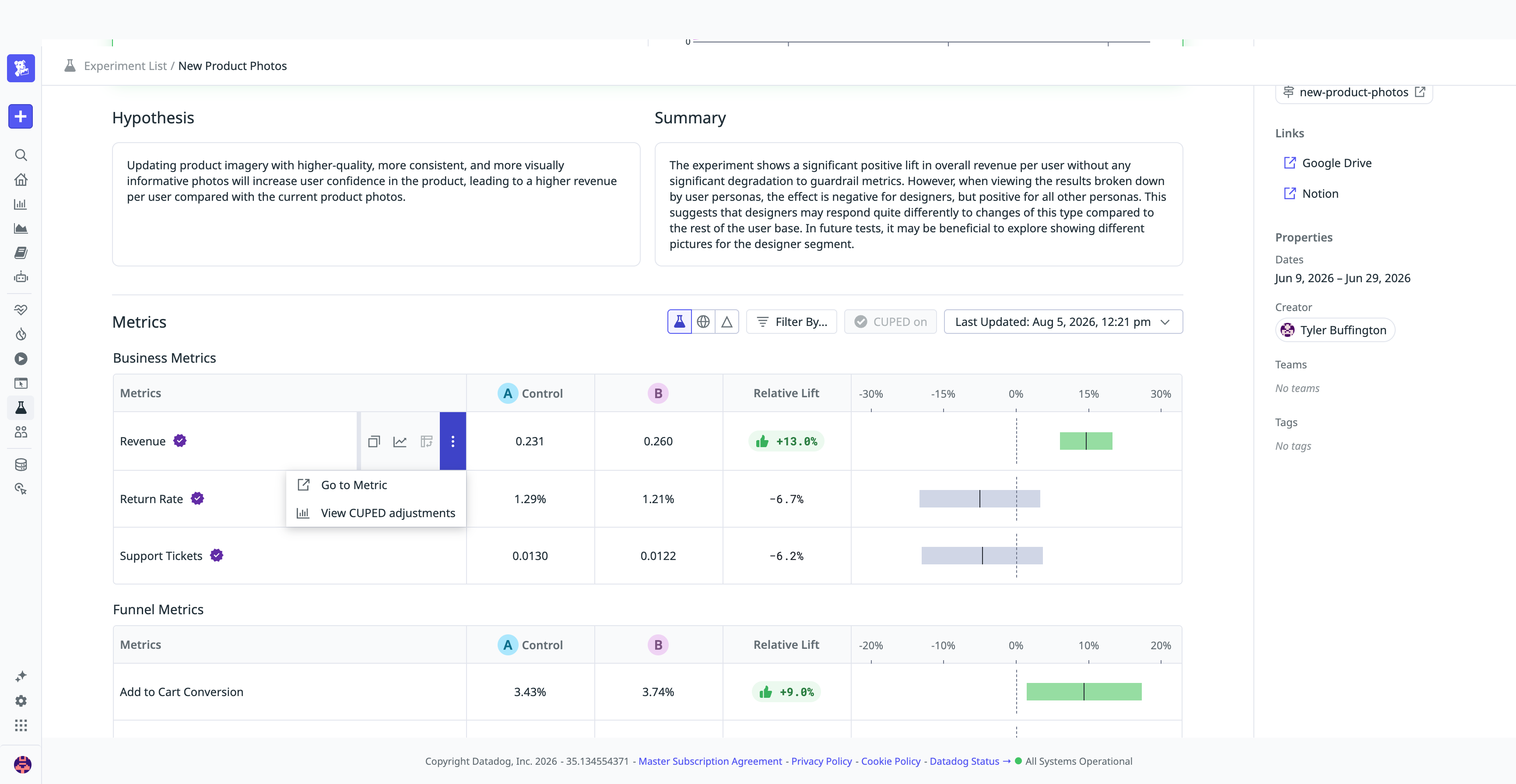Open the bar chart icon in the sidebar

(x=21, y=204)
